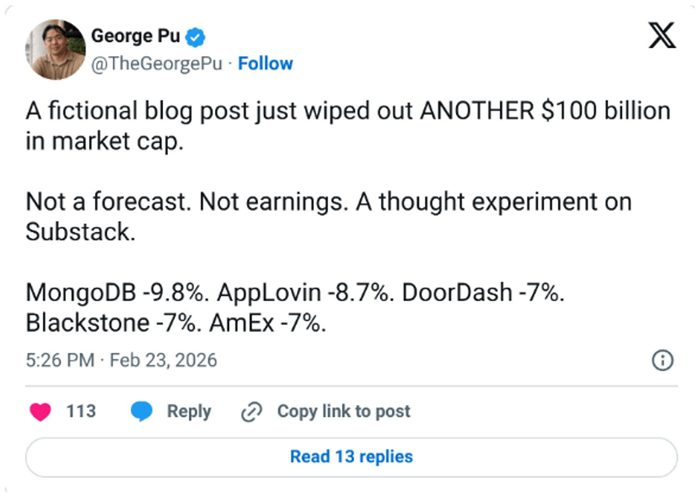Click the George Pu display name
Viewport: 700px width, 496px height.
(136, 37)
